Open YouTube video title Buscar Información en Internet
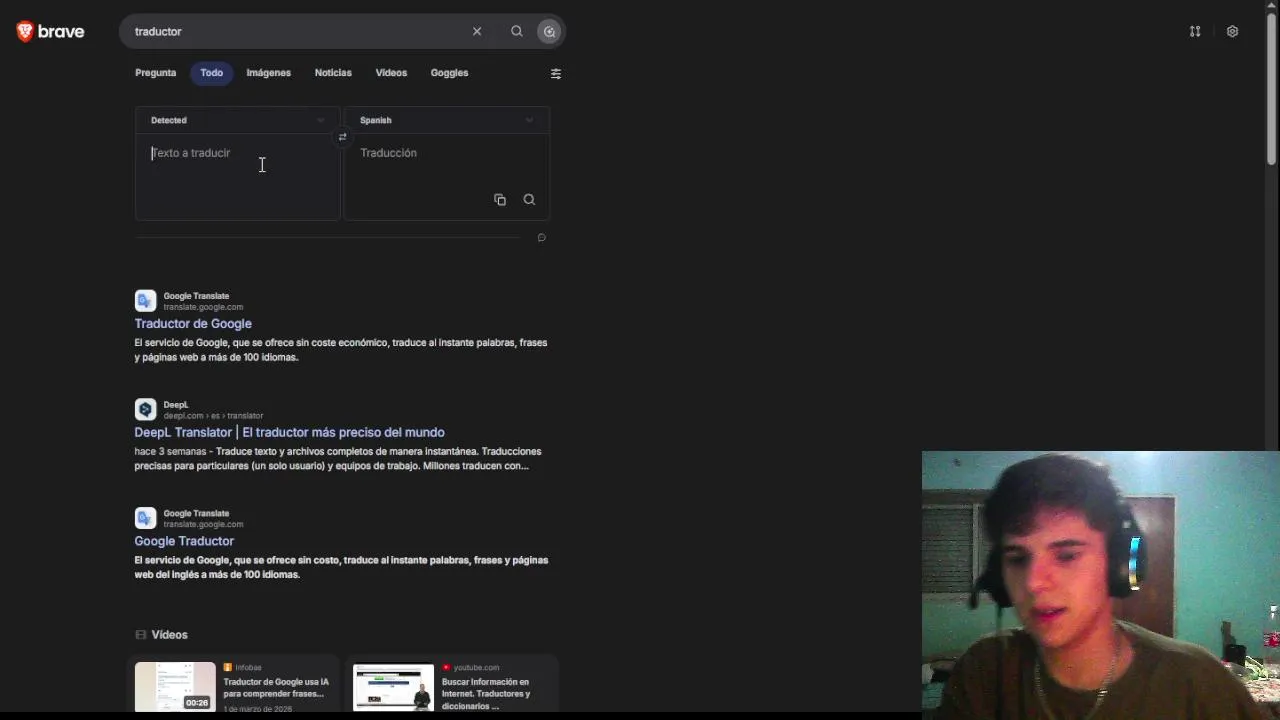 (486, 694)
